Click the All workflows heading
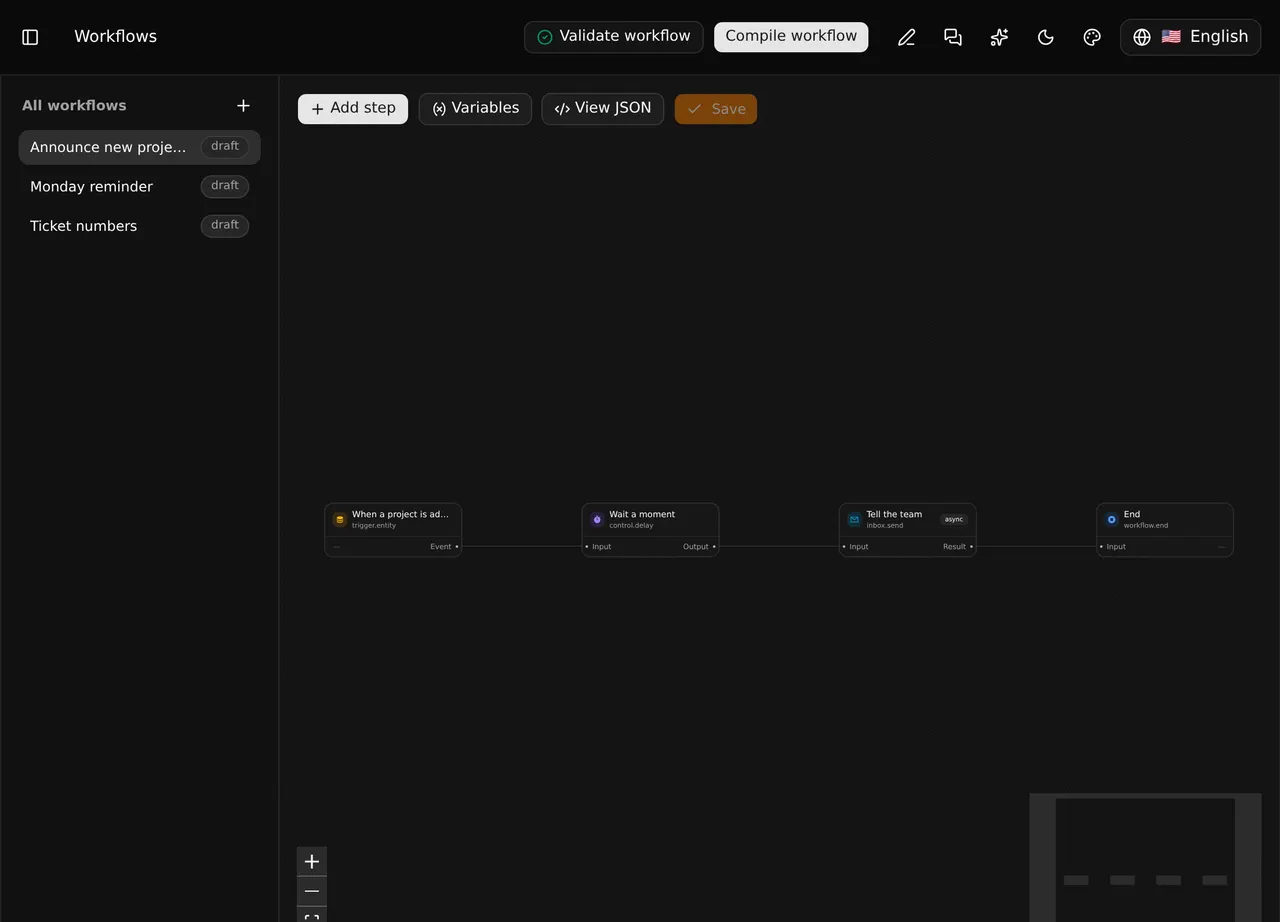Viewport: 1280px width, 922px height. click(x=74, y=106)
